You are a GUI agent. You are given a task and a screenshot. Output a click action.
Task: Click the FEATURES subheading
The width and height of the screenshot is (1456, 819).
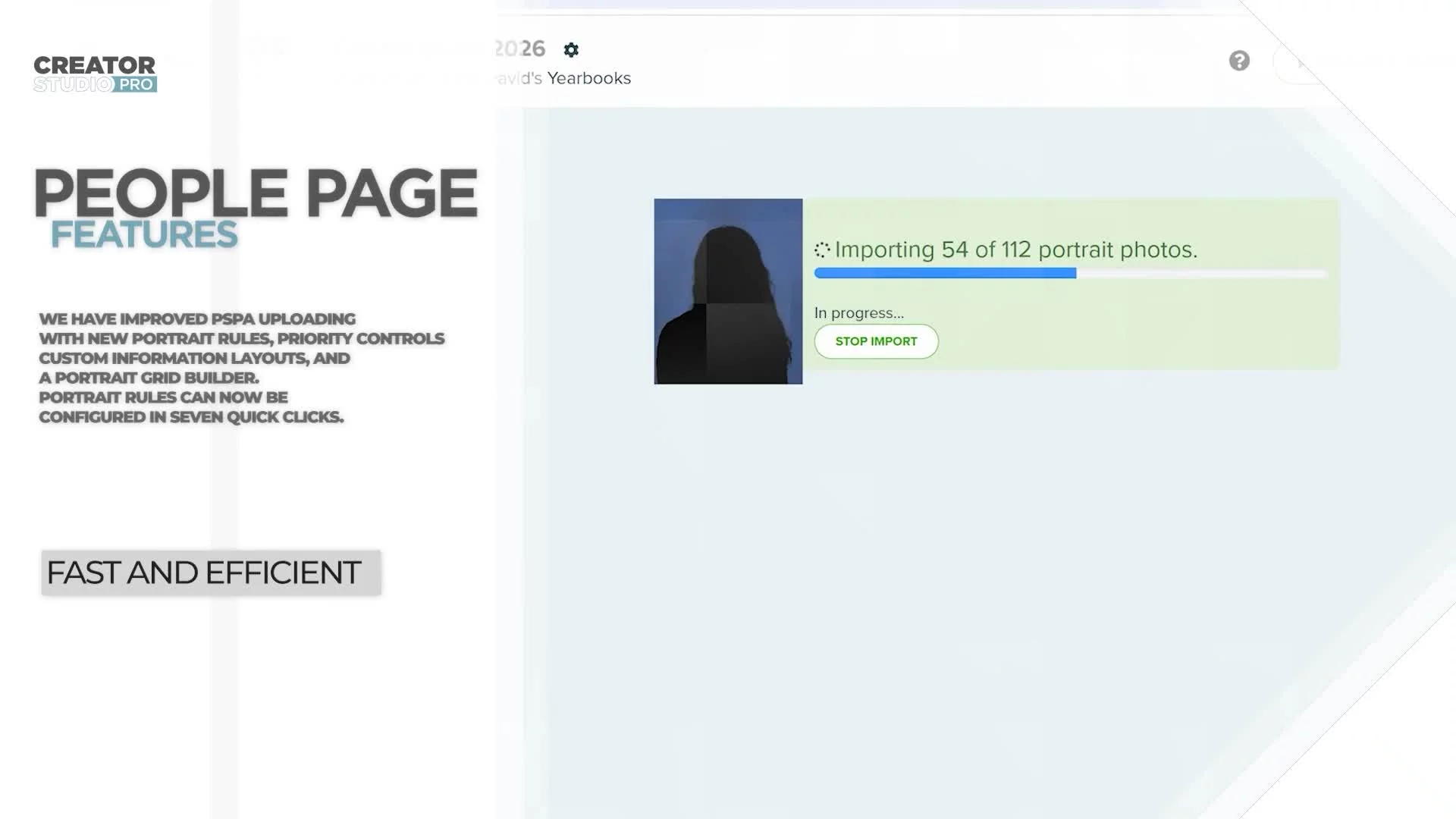point(144,234)
